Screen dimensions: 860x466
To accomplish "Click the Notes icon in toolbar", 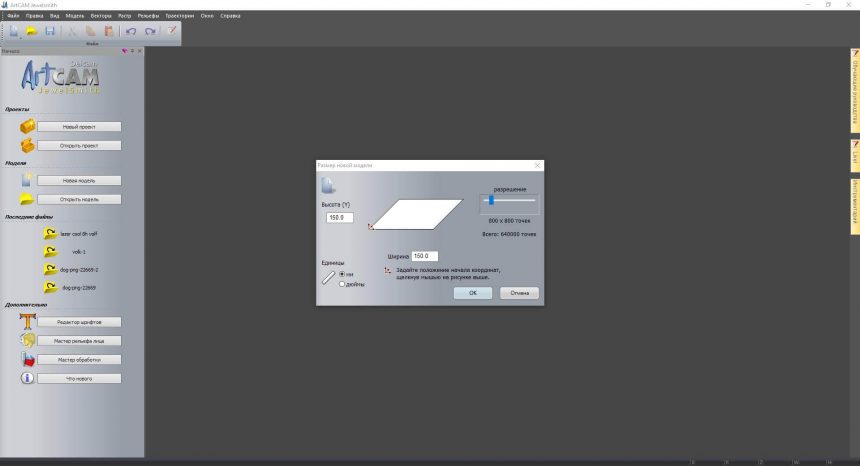I will tap(172, 31).
